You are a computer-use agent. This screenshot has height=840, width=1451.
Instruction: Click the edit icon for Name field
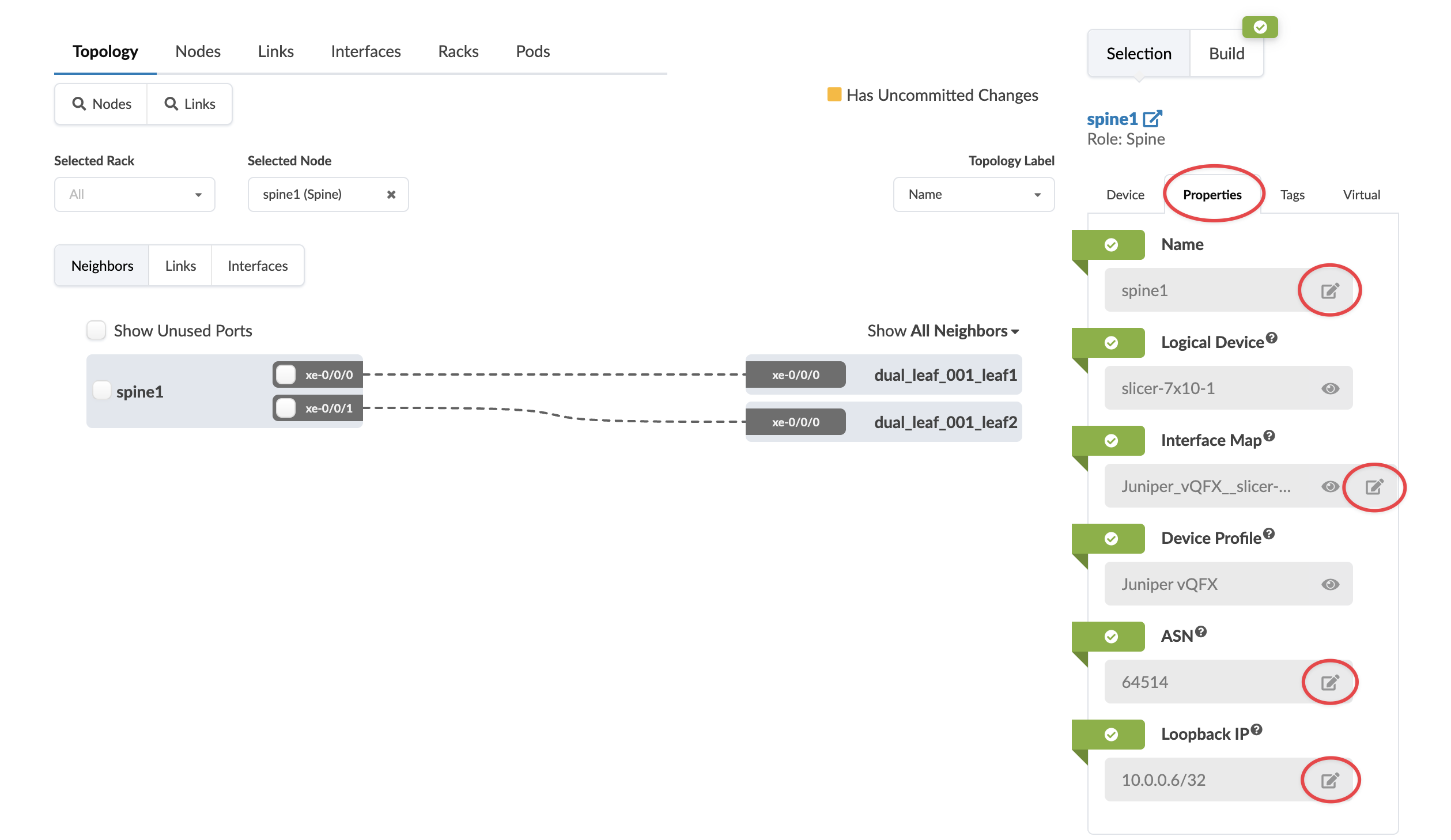(x=1329, y=291)
